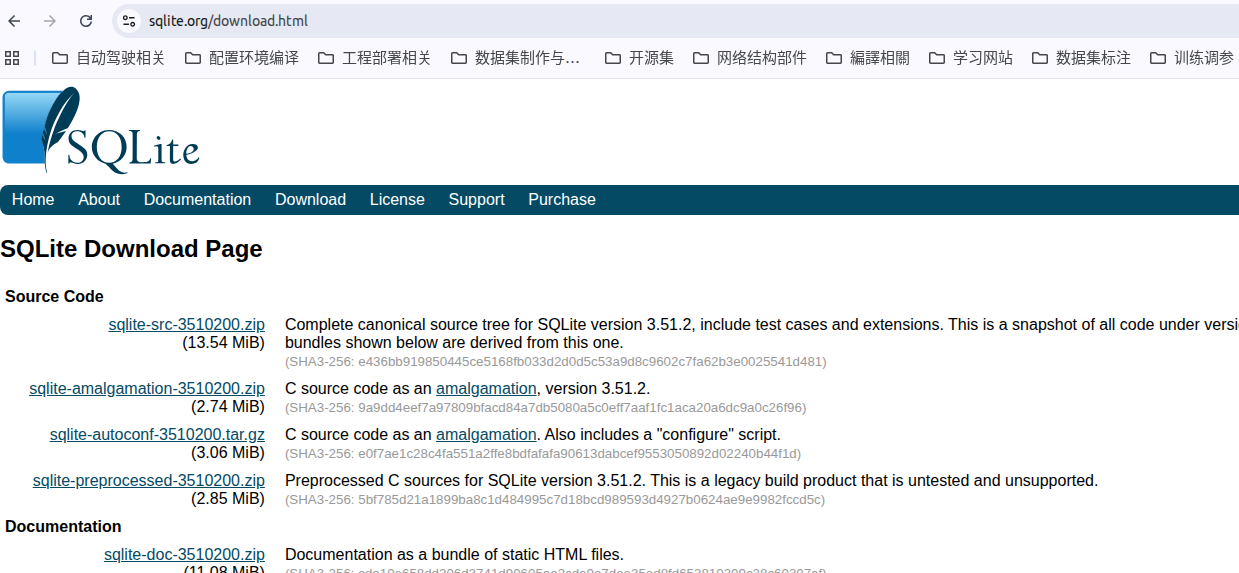Click the SQLite Download Page heading
Screen dimensions: 1239x573
coord(131,249)
